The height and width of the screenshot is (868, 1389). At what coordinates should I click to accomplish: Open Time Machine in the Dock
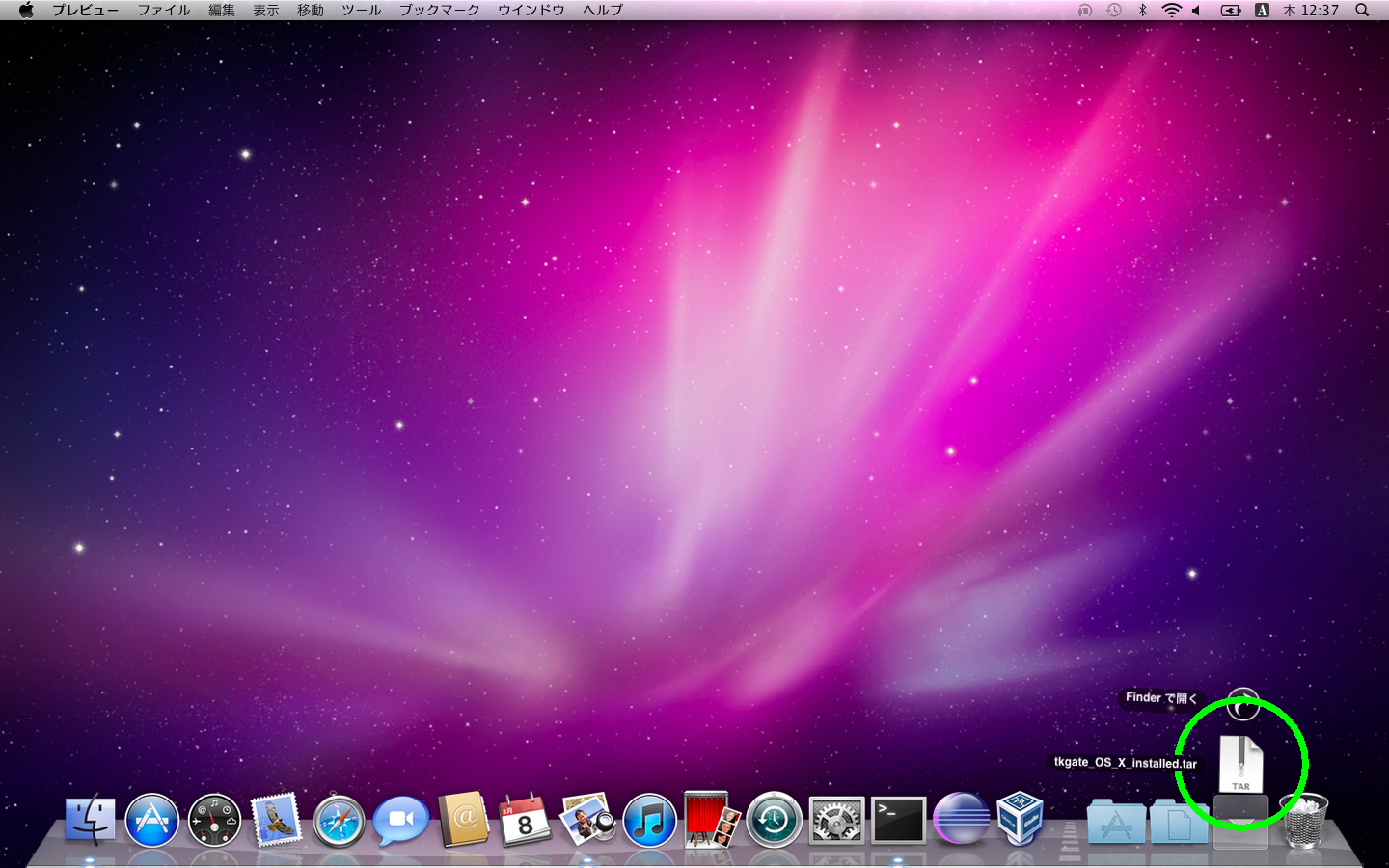(774, 821)
